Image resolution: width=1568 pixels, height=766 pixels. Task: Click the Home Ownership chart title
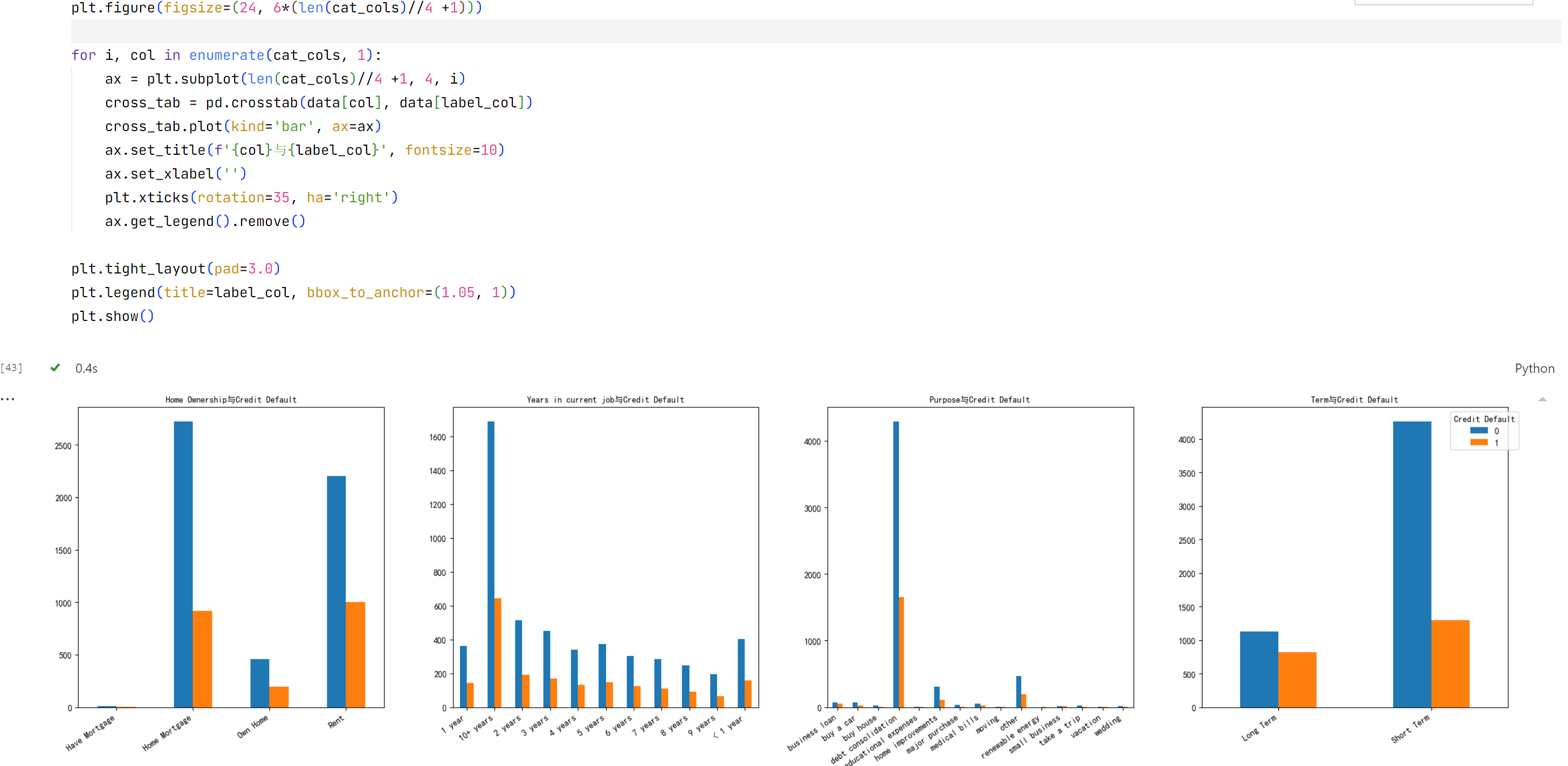point(231,399)
